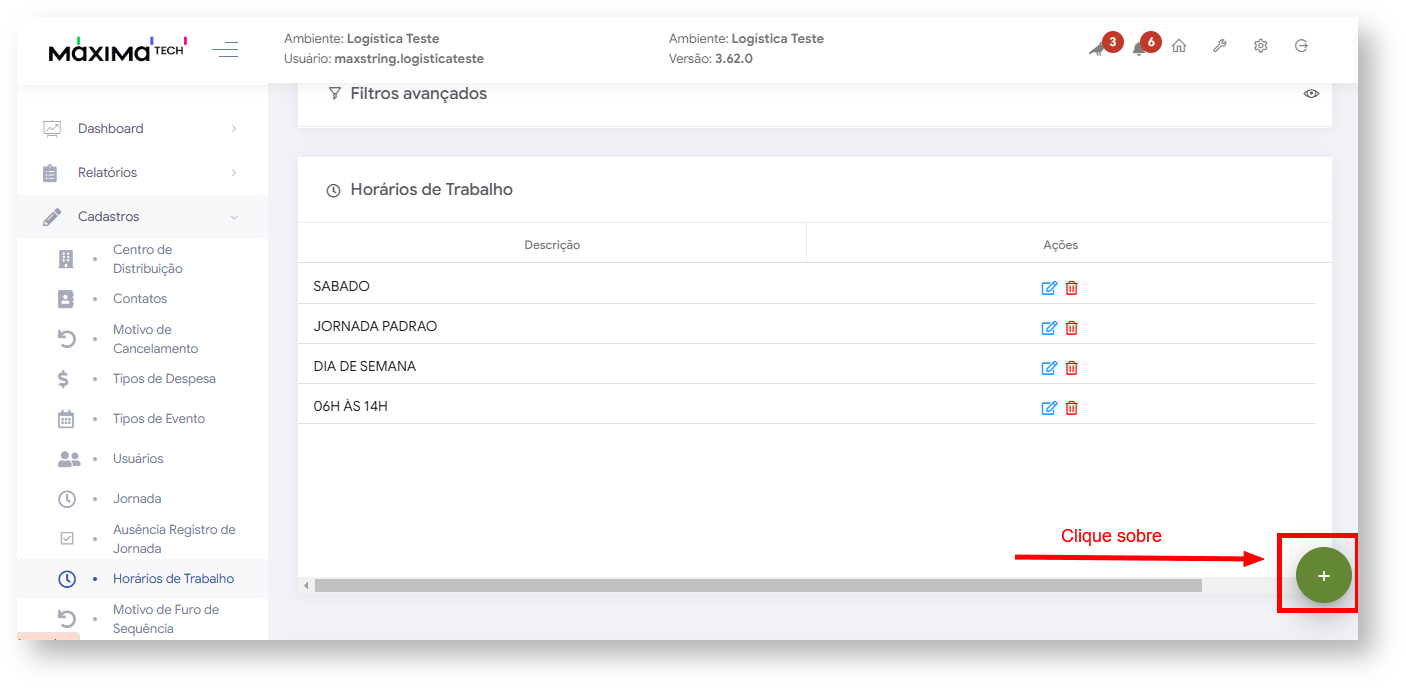Open Motivo de Cancelamento page
This screenshot has height=688, width=1406.
click(155, 339)
